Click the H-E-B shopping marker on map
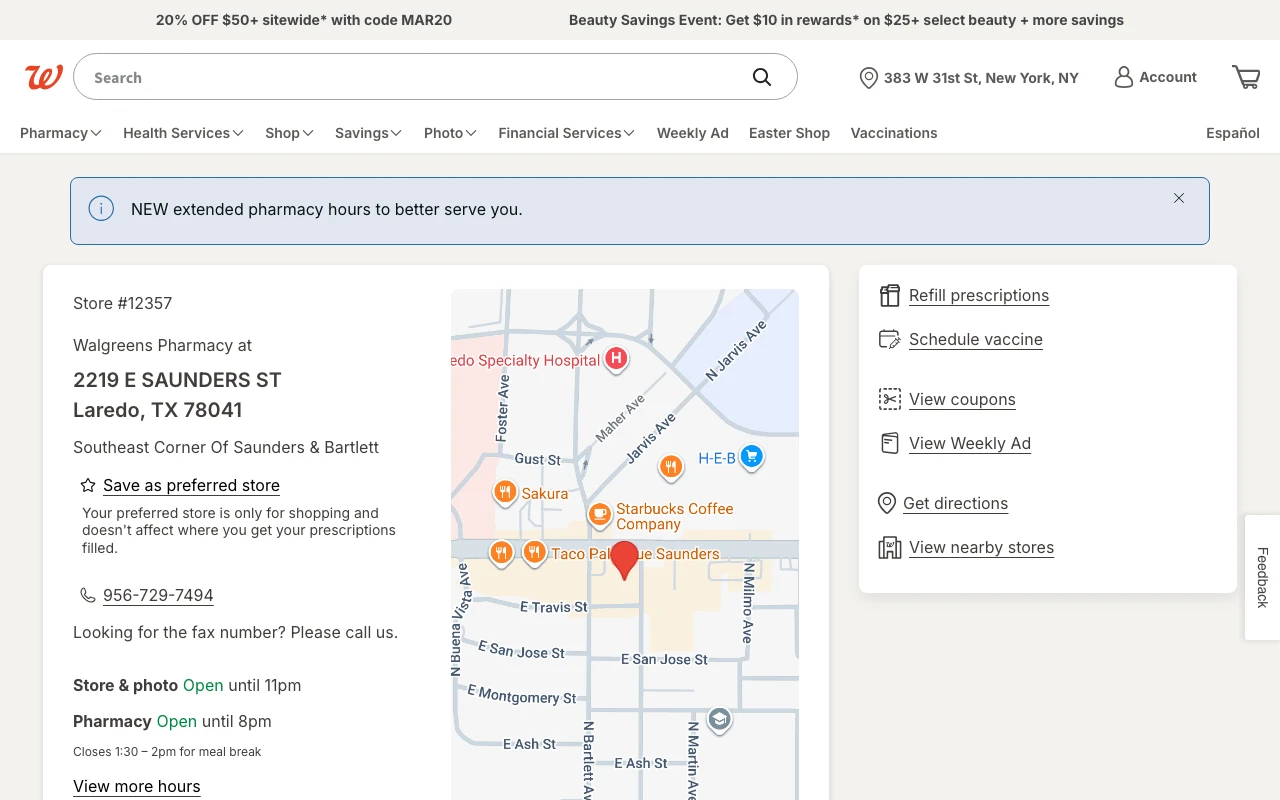Viewport: 1280px width, 800px height. click(752, 457)
